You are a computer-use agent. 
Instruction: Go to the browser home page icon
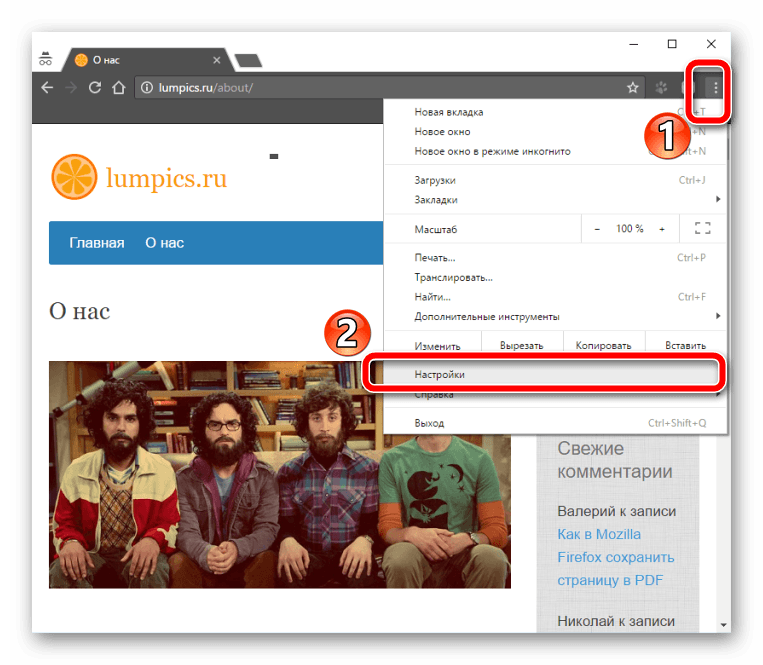coord(119,88)
